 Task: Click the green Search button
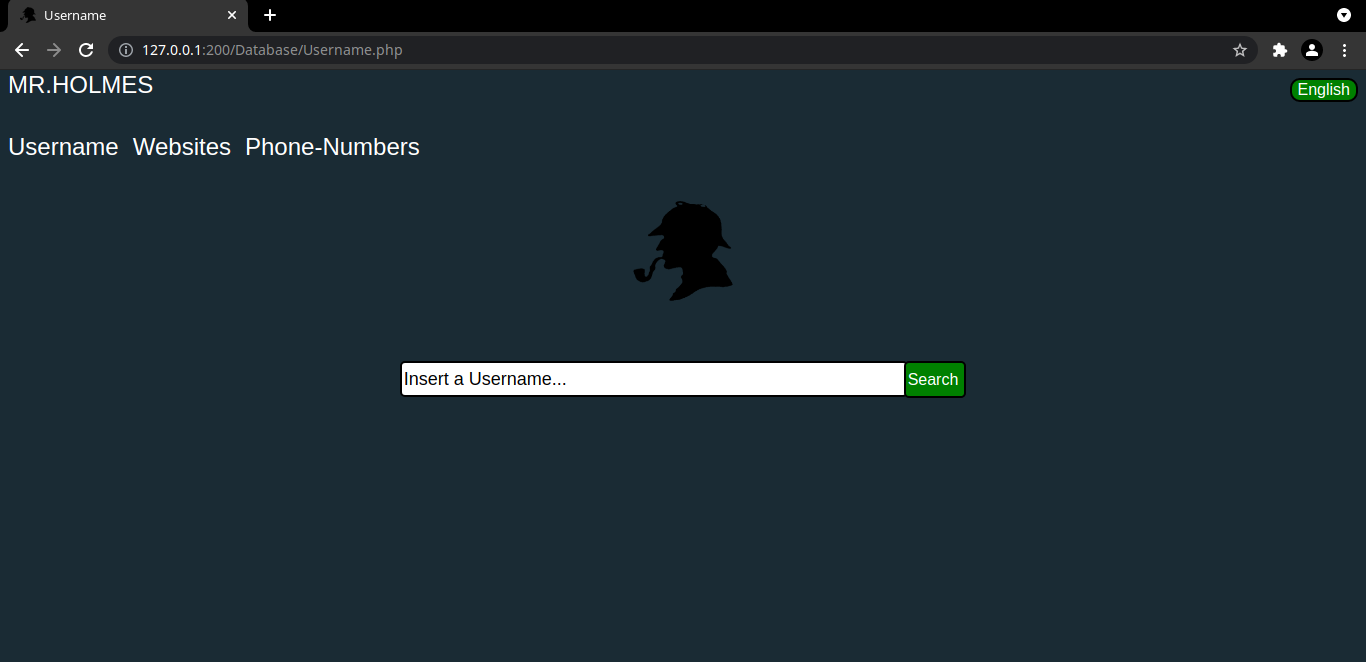click(x=935, y=379)
